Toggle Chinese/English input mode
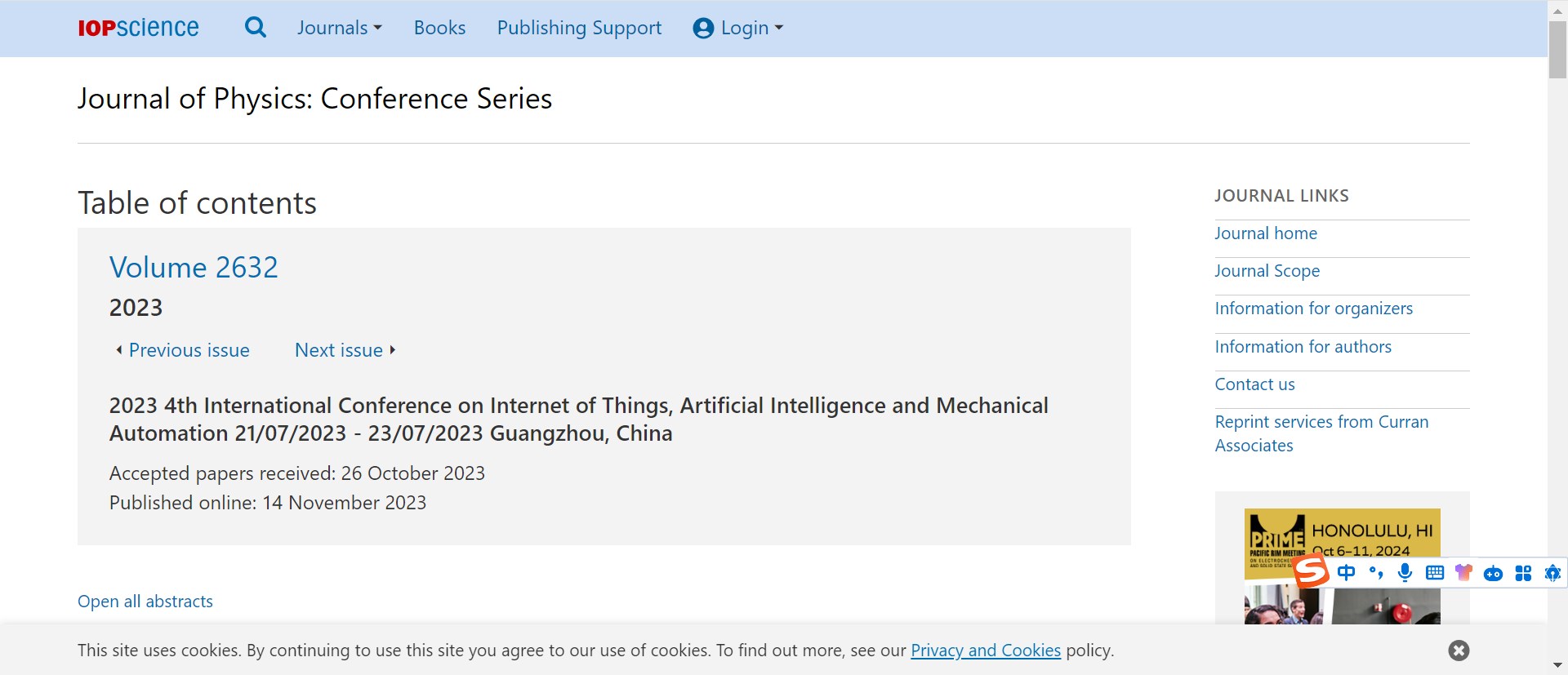The image size is (1568, 675). point(1346,573)
